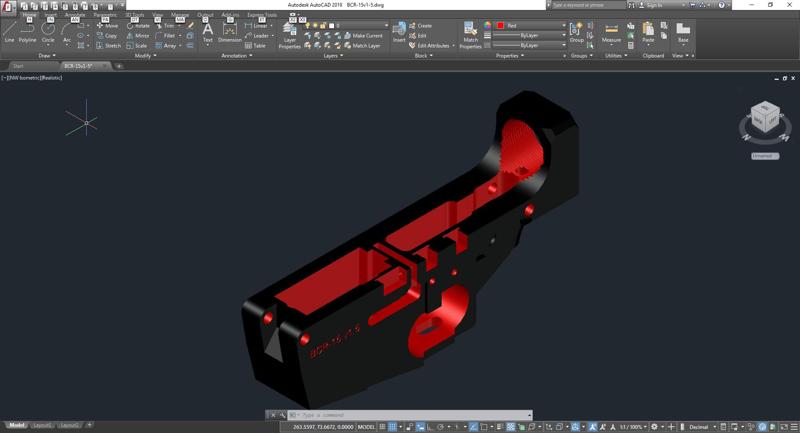Screen dimensions: 800x433
Task: Click the Measure utility
Action: coord(611,33)
